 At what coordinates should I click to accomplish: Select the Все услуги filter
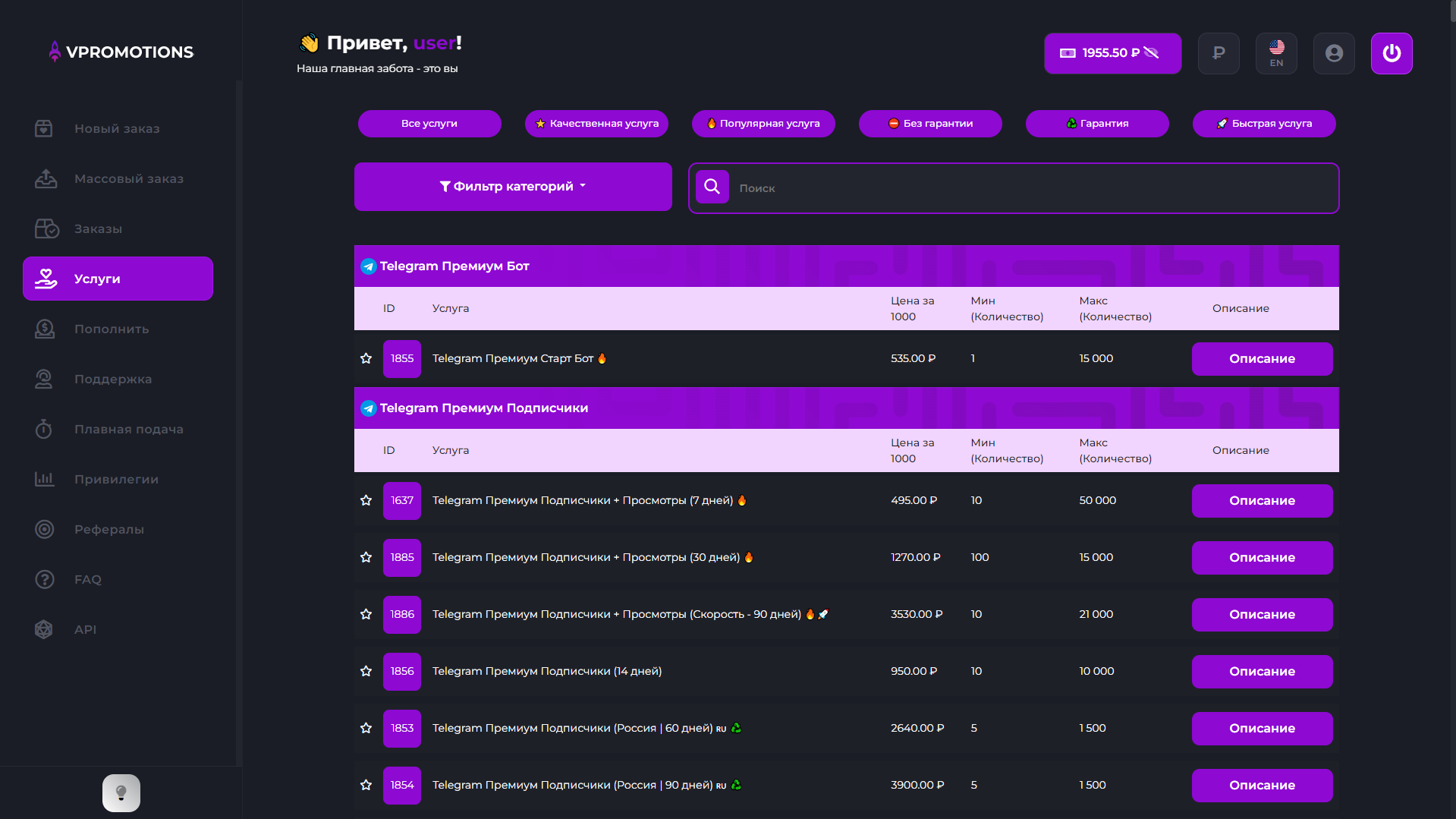[429, 124]
